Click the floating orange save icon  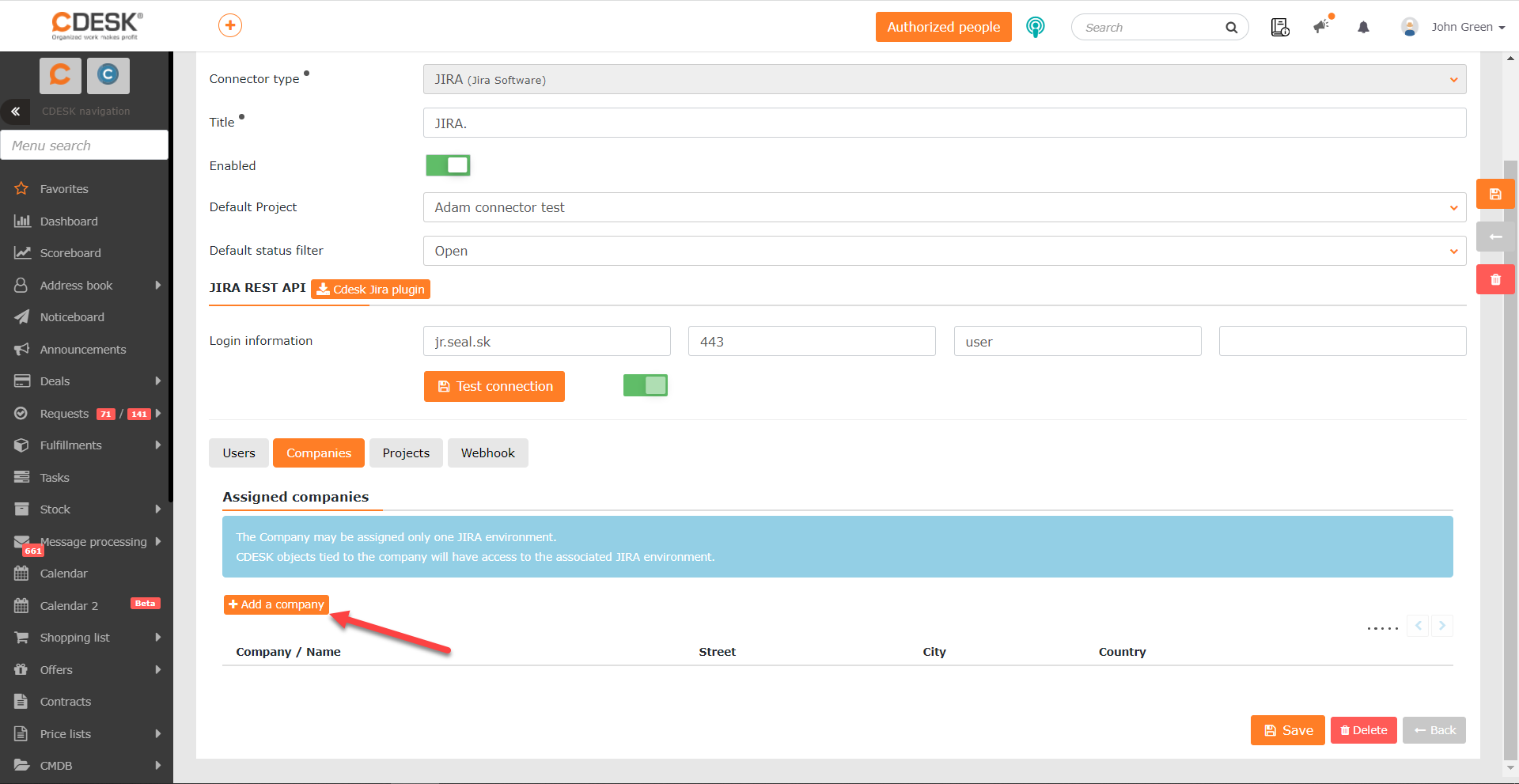(1495, 194)
